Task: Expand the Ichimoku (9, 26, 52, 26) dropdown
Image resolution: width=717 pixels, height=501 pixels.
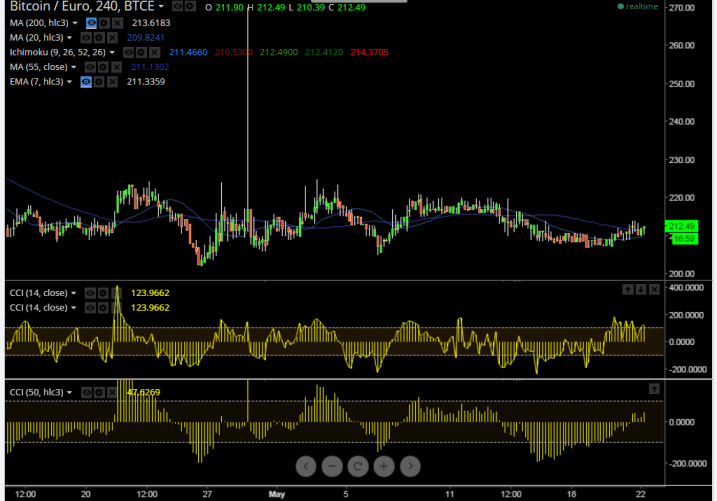Action: (x=112, y=52)
